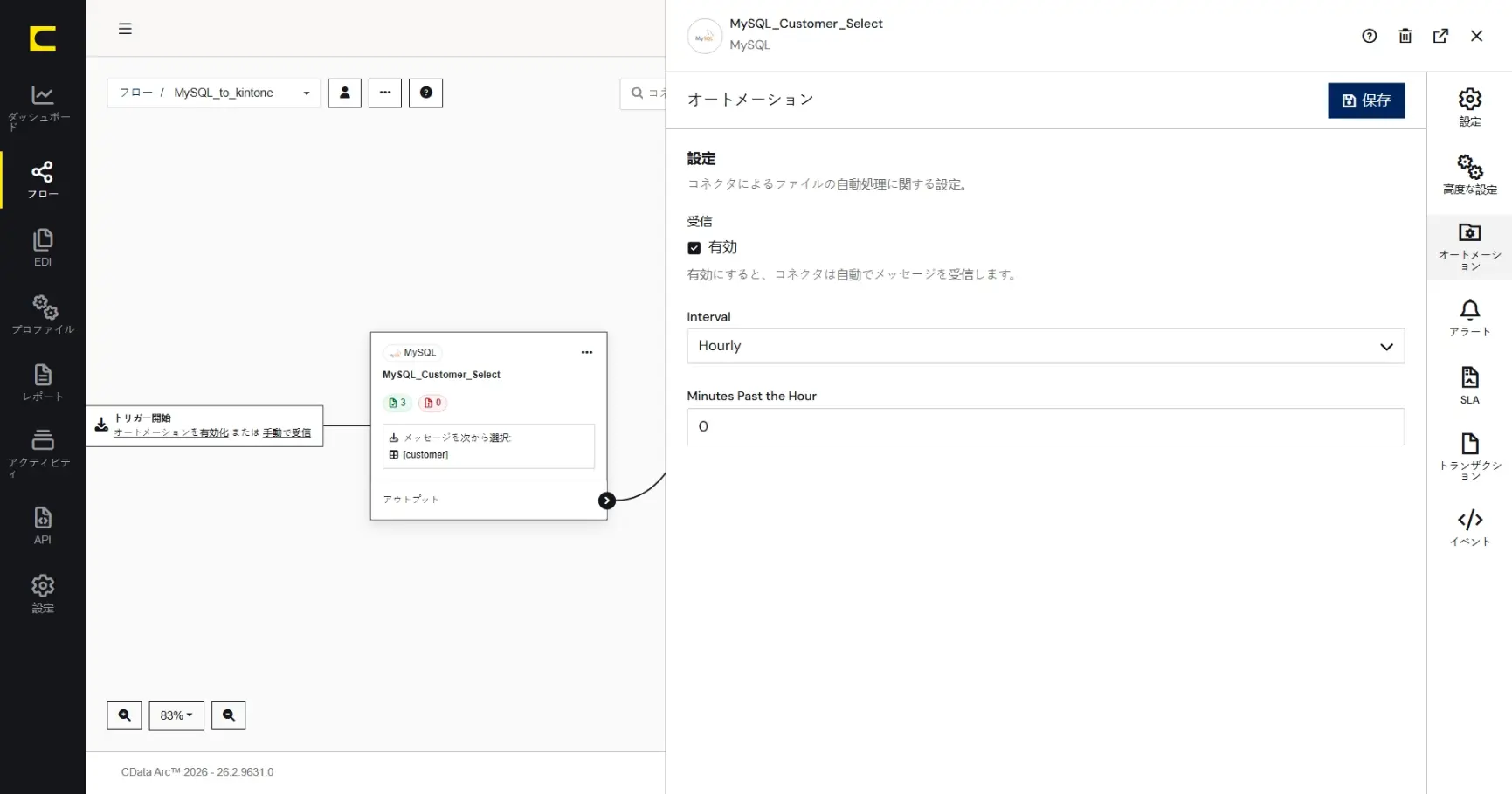
Task: Toggle the hamburger menu
Action: pyautogui.click(x=125, y=29)
